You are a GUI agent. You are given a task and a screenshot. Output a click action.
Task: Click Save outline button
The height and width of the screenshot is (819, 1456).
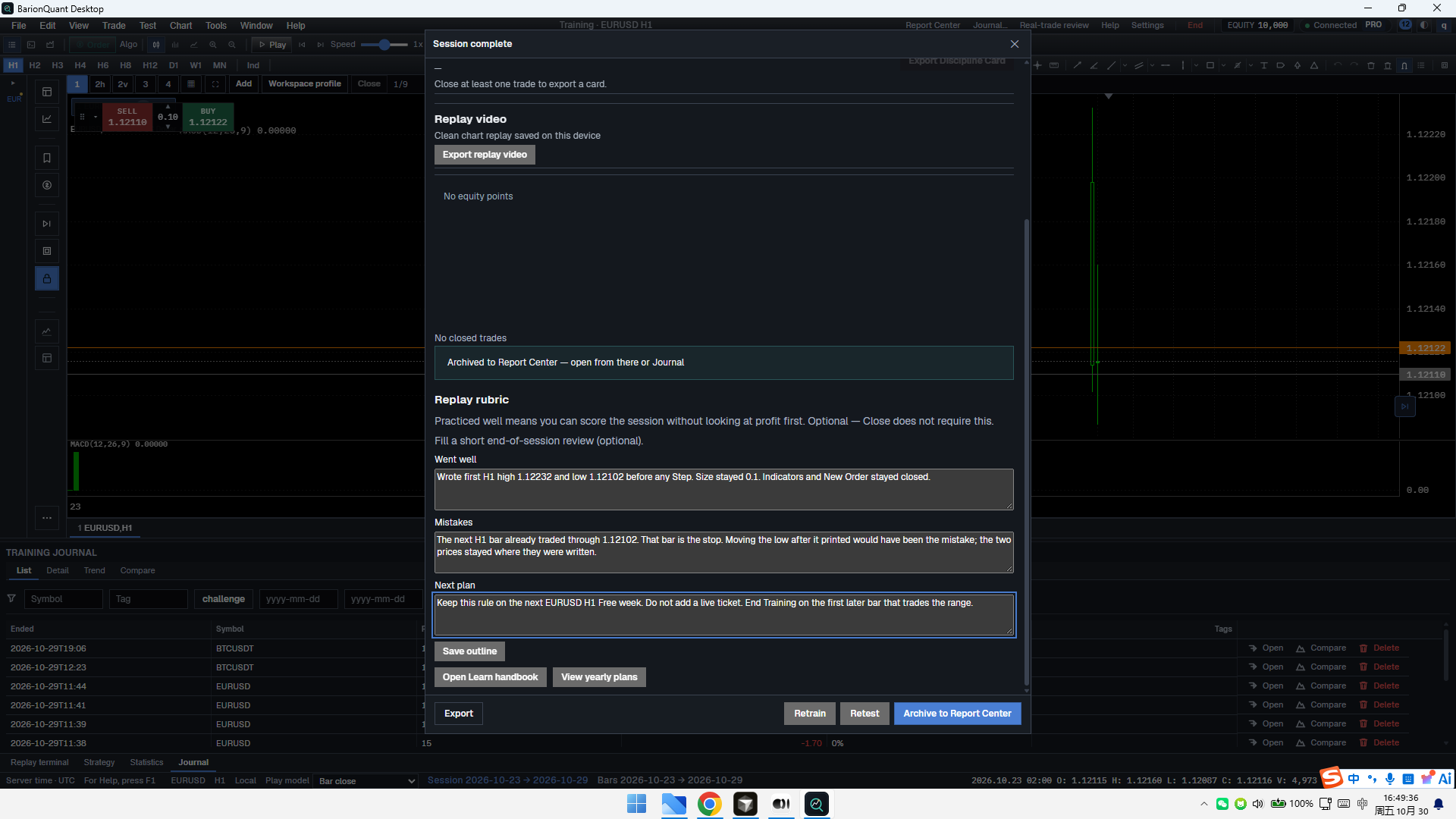coord(469,651)
